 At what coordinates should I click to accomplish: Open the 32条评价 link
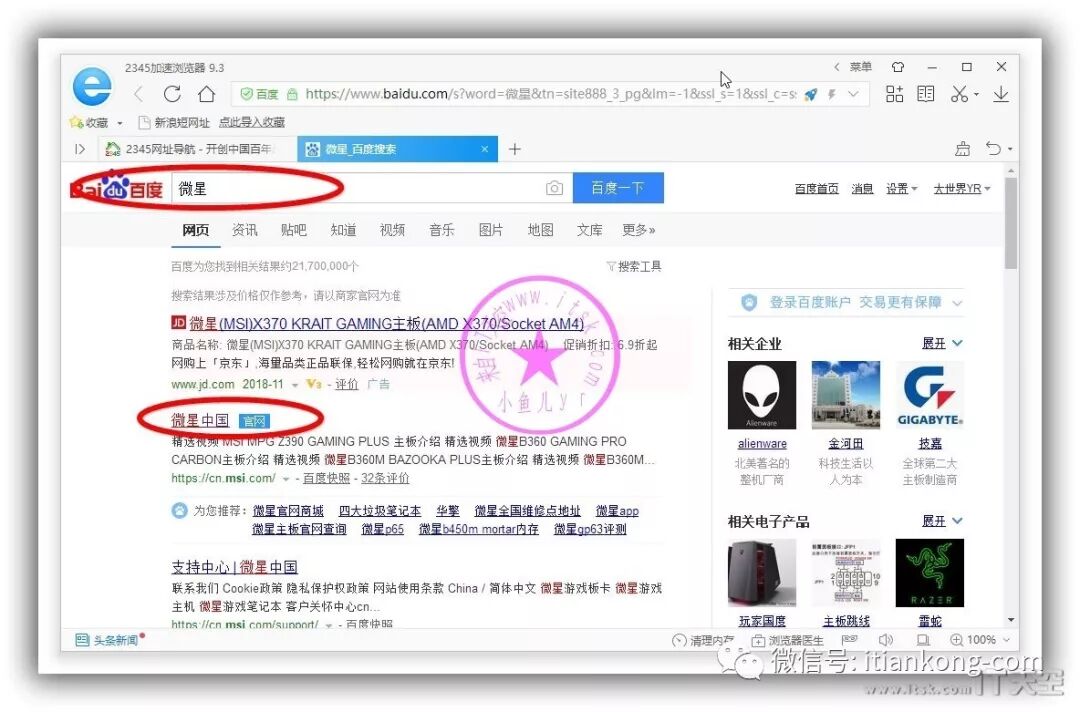click(385, 478)
